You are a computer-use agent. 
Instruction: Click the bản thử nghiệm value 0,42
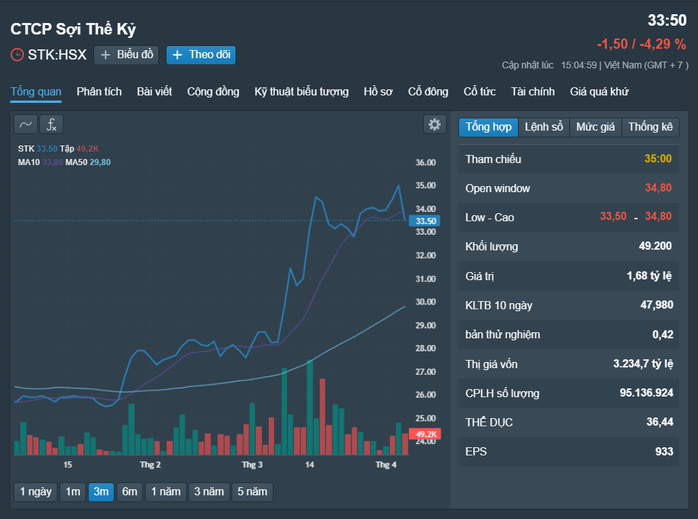[663, 335]
